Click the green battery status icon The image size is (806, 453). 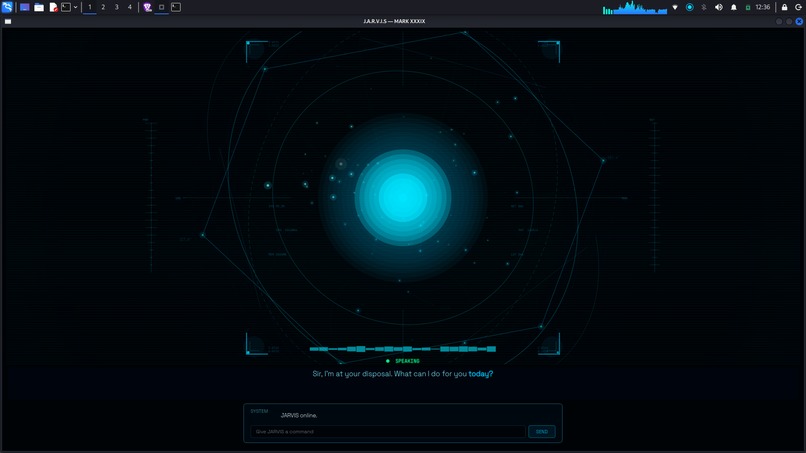point(748,7)
